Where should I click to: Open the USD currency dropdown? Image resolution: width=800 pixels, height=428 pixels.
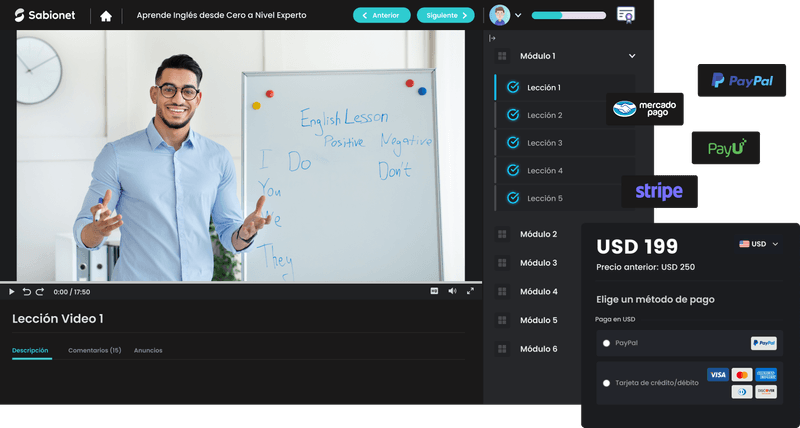(x=759, y=244)
